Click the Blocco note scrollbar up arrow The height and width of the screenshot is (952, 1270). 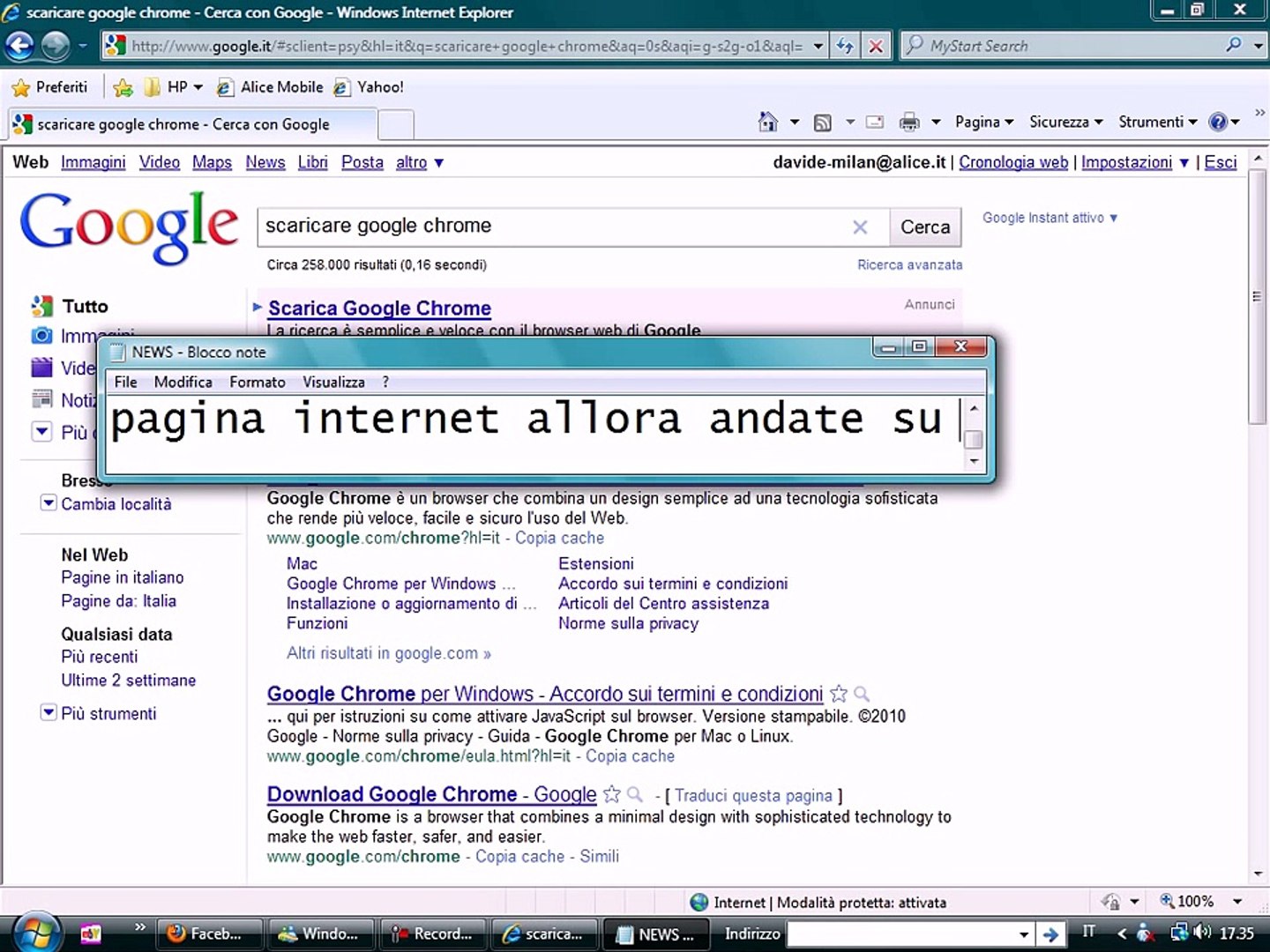click(974, 409)
